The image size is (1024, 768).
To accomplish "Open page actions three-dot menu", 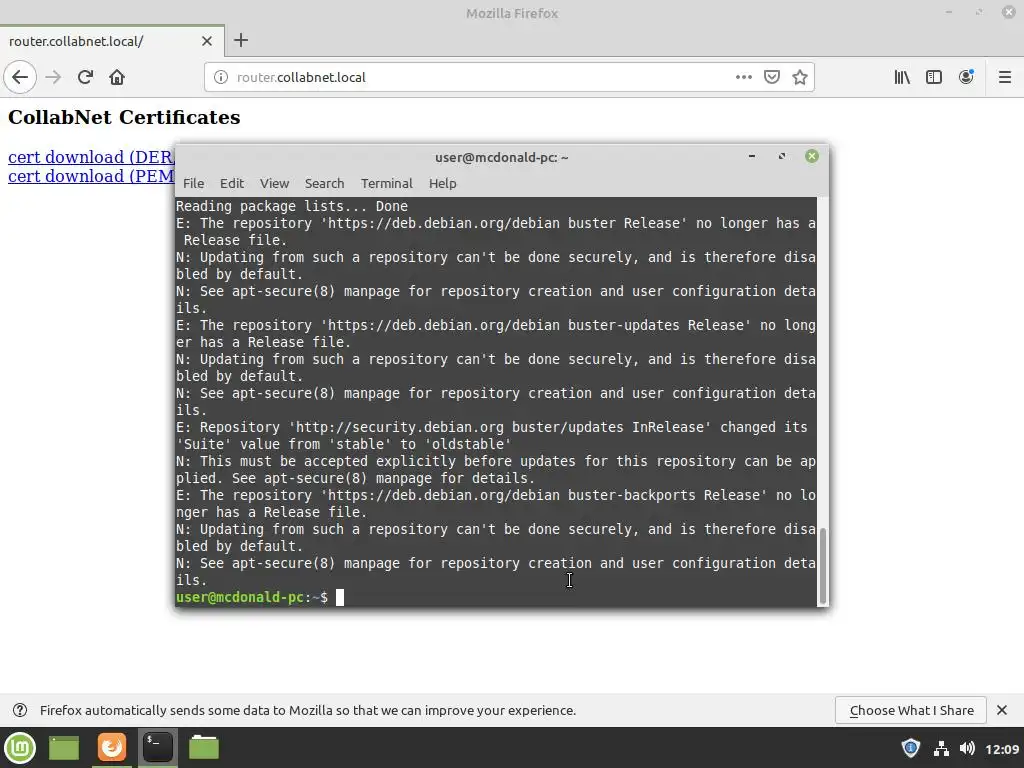I will click(x=743, y=77).
